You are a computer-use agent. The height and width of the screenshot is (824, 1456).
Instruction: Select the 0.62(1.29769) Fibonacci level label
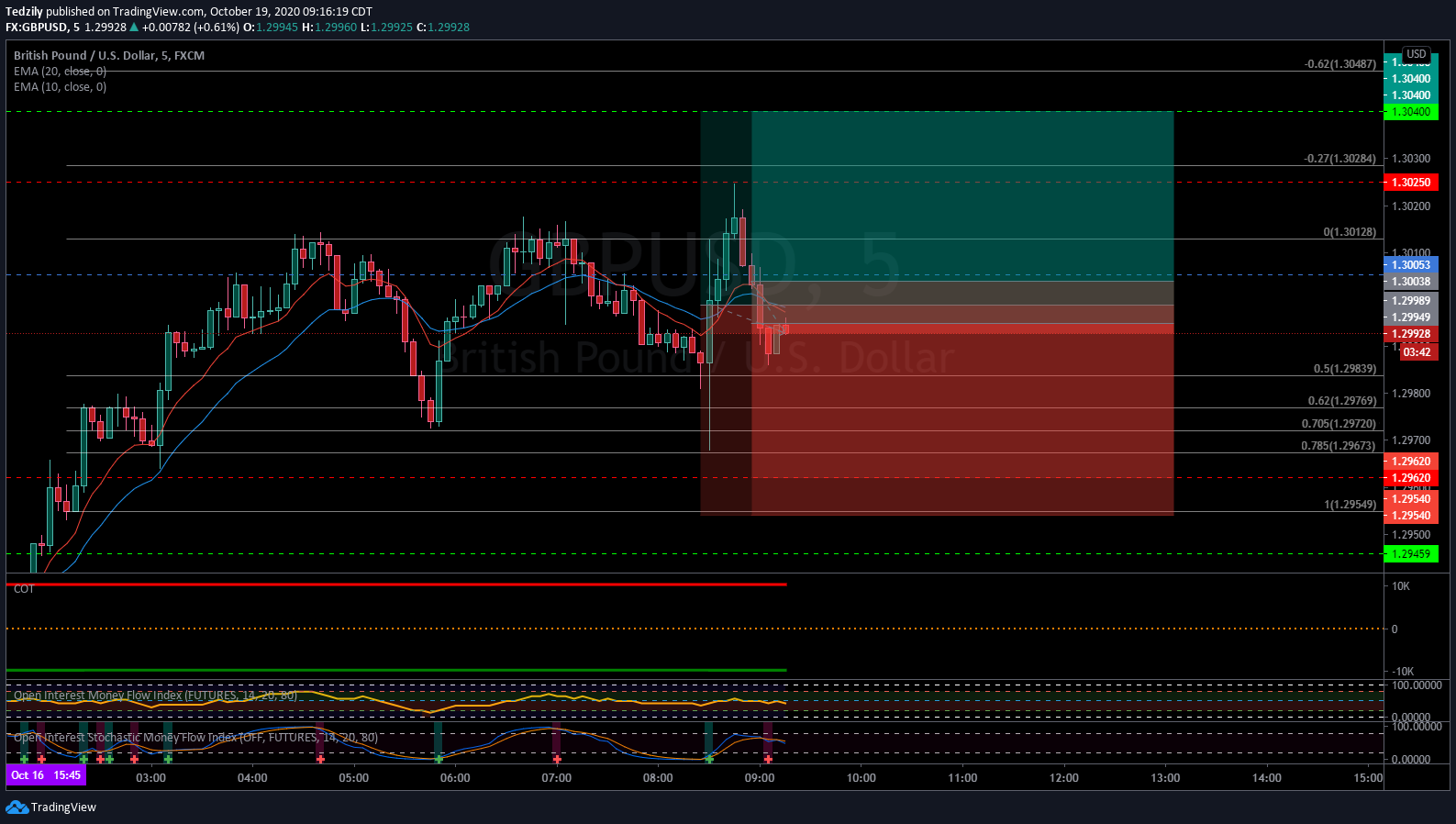(x=1342, y=401)
